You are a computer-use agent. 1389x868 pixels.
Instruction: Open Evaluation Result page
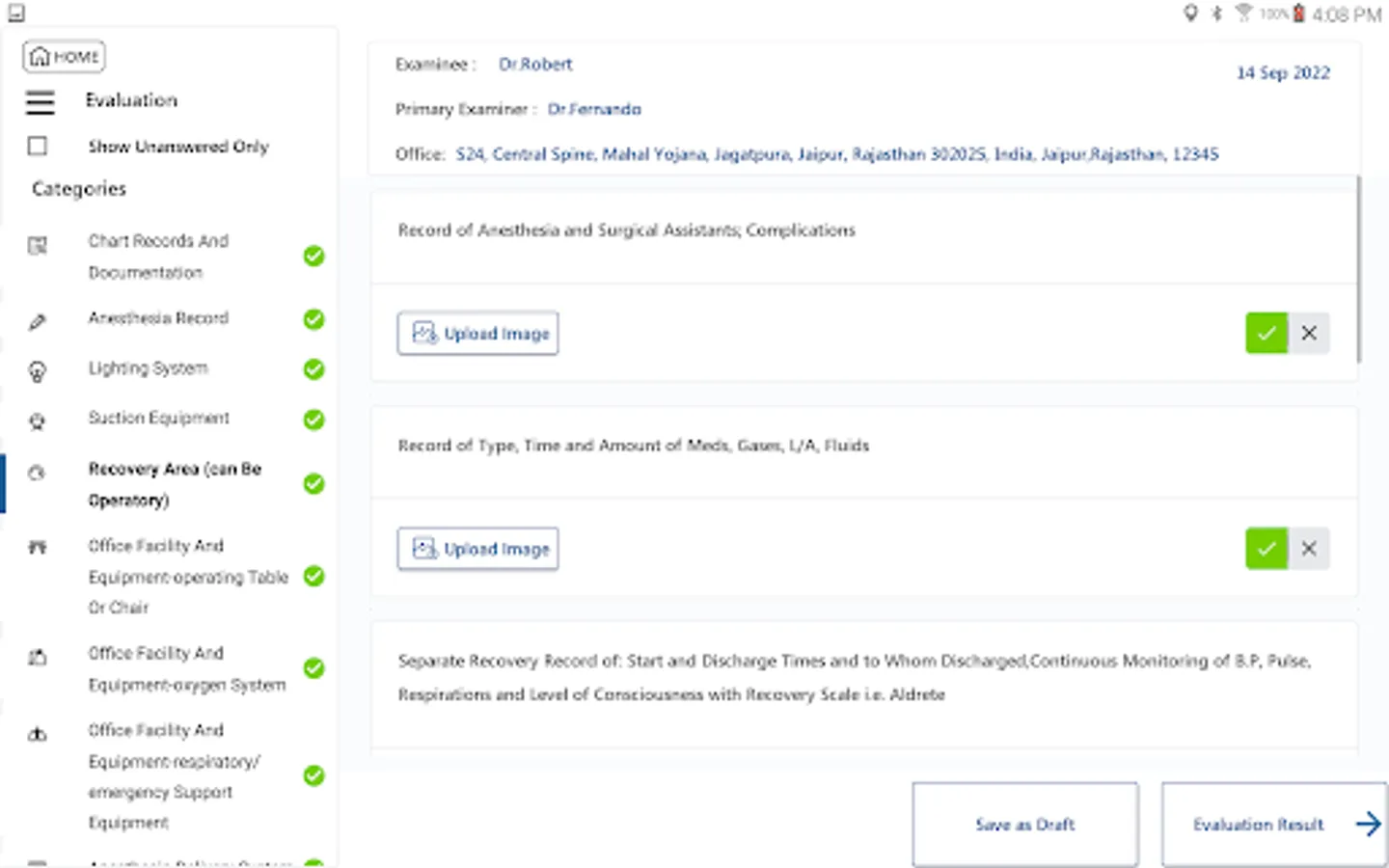tap(1273, 825)
